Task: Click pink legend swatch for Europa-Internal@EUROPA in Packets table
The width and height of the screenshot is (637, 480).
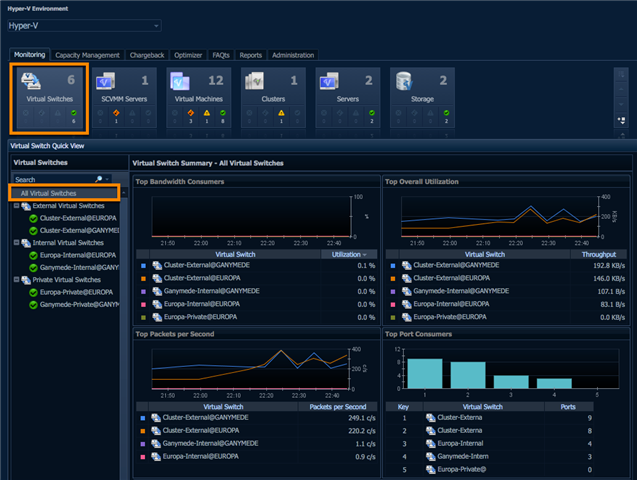Action: [x=143, y=457]
